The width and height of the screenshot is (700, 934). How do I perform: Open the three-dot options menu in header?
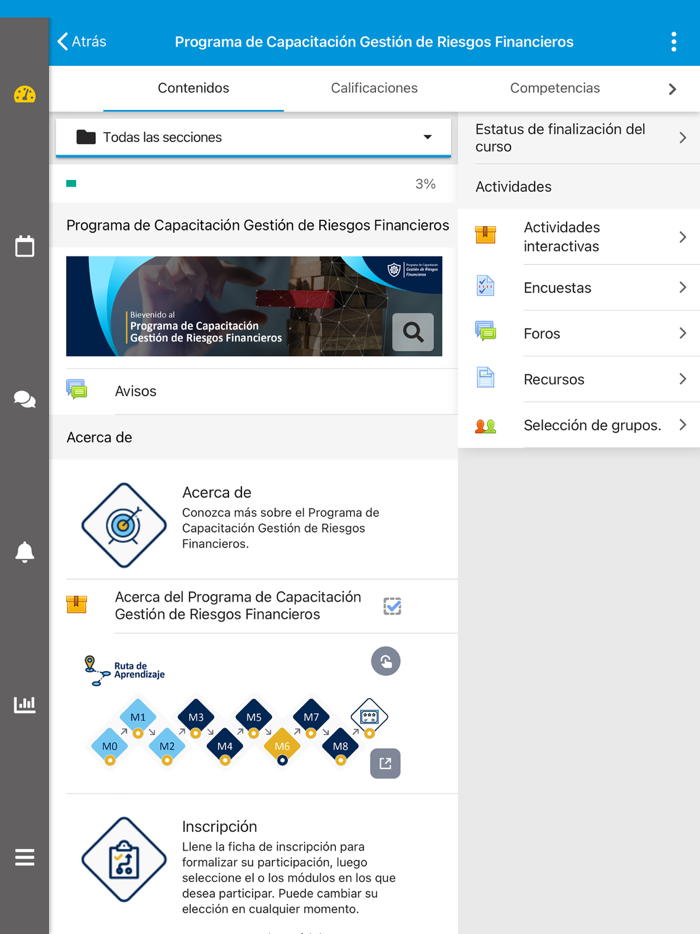click(674, 42)
